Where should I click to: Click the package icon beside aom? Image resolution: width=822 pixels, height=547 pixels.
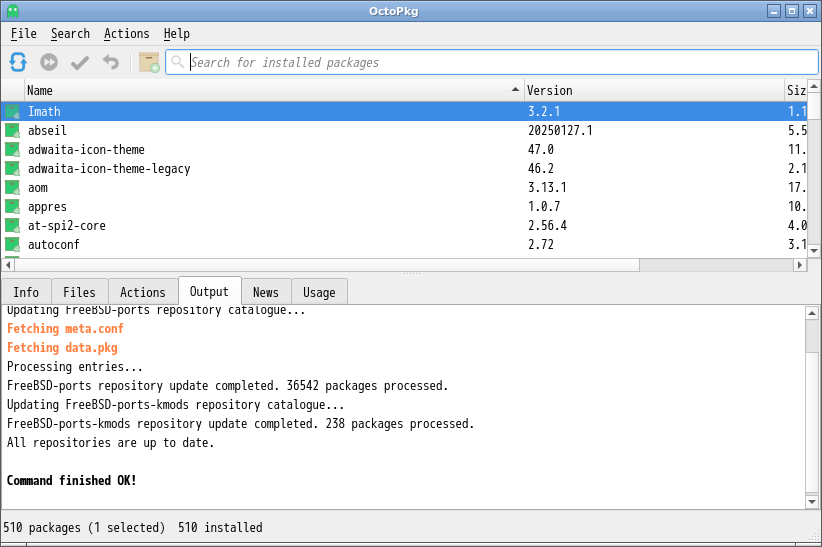(x=13, y=187)
